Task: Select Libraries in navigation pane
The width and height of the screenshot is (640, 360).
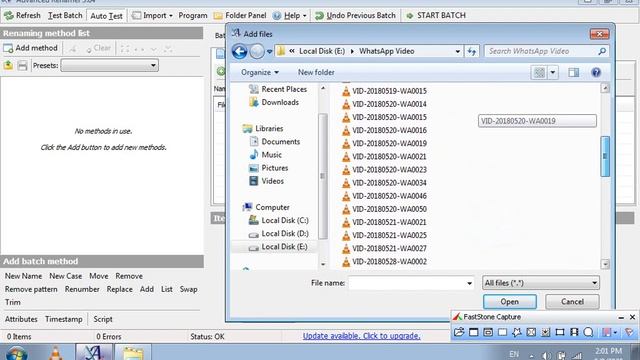Action: coord(263,129)
